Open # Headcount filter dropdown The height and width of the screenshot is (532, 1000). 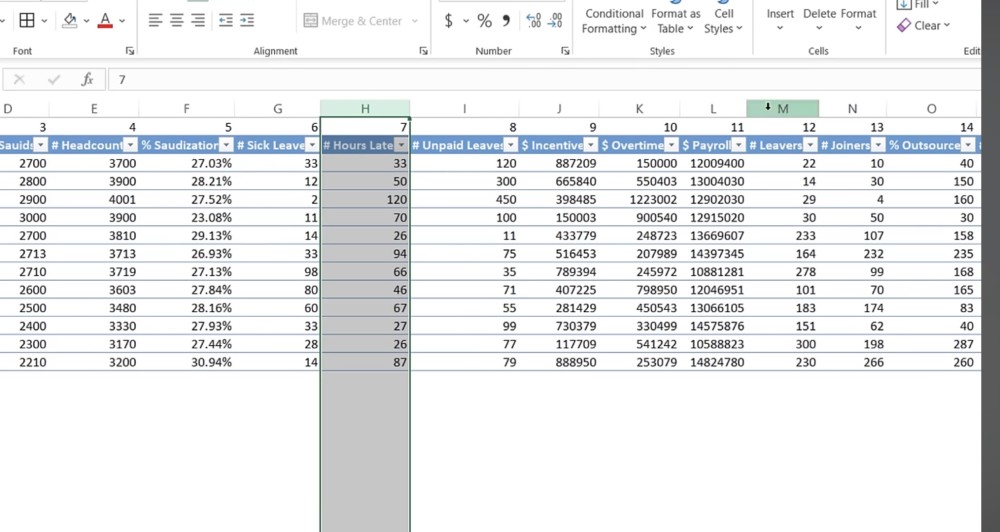130,145
